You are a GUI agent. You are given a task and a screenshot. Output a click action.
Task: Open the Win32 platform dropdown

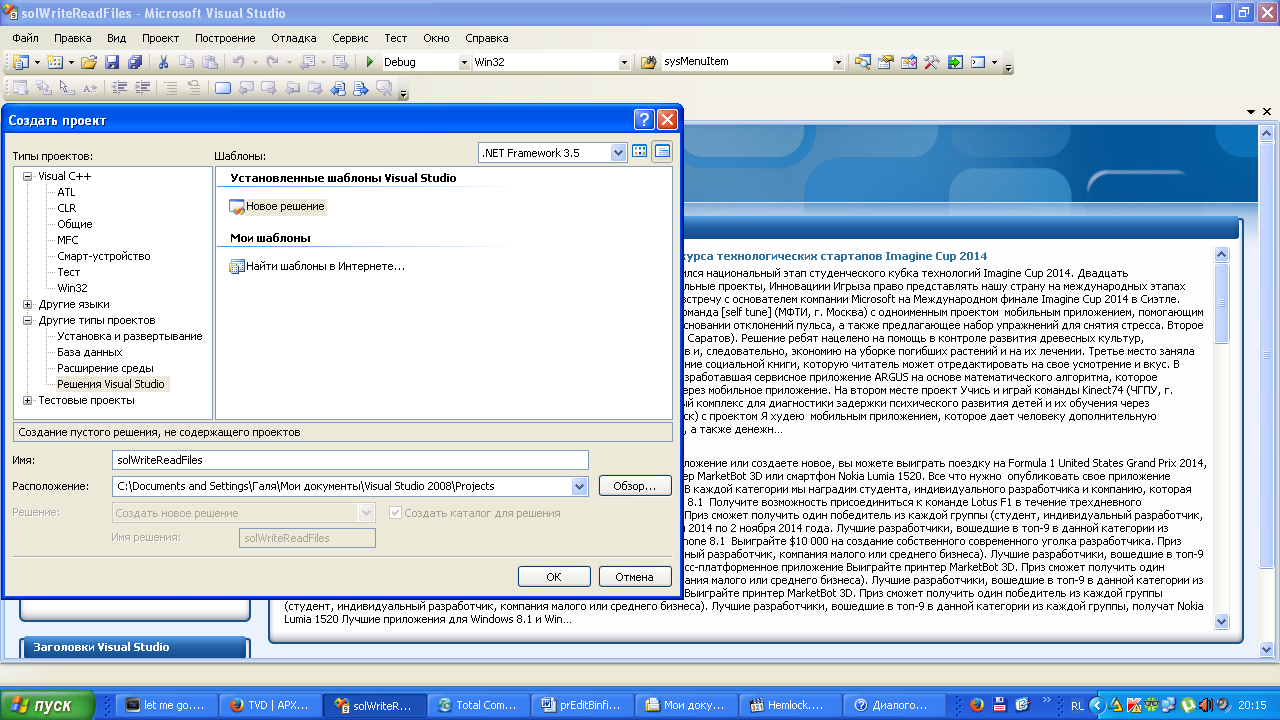click(624, 62)
